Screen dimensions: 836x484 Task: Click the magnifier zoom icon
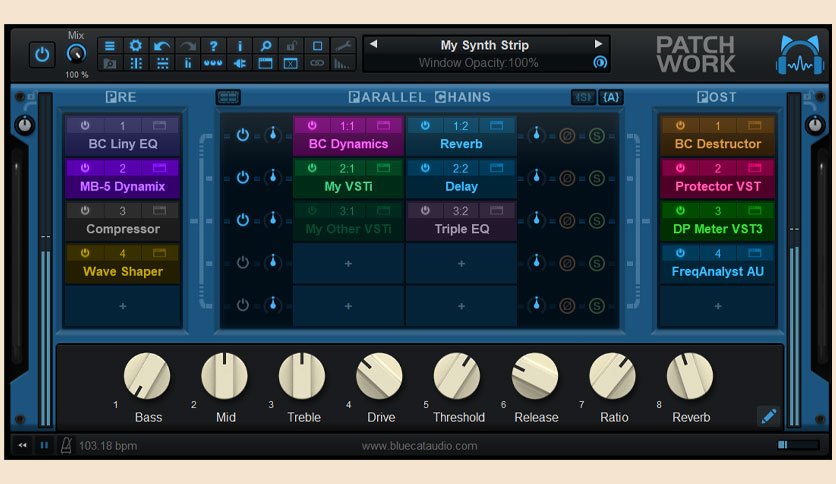pyautogui.click(x=265, y=46)
